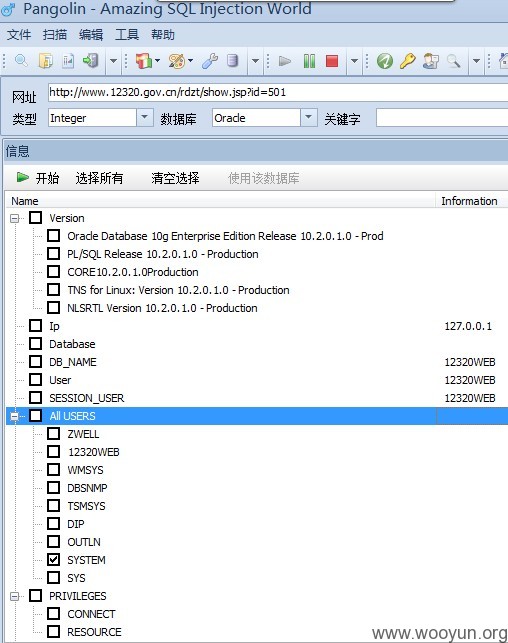508x643 pixels.
Task: Click the grayed search magnifier icon
Action: pos(453,61)
